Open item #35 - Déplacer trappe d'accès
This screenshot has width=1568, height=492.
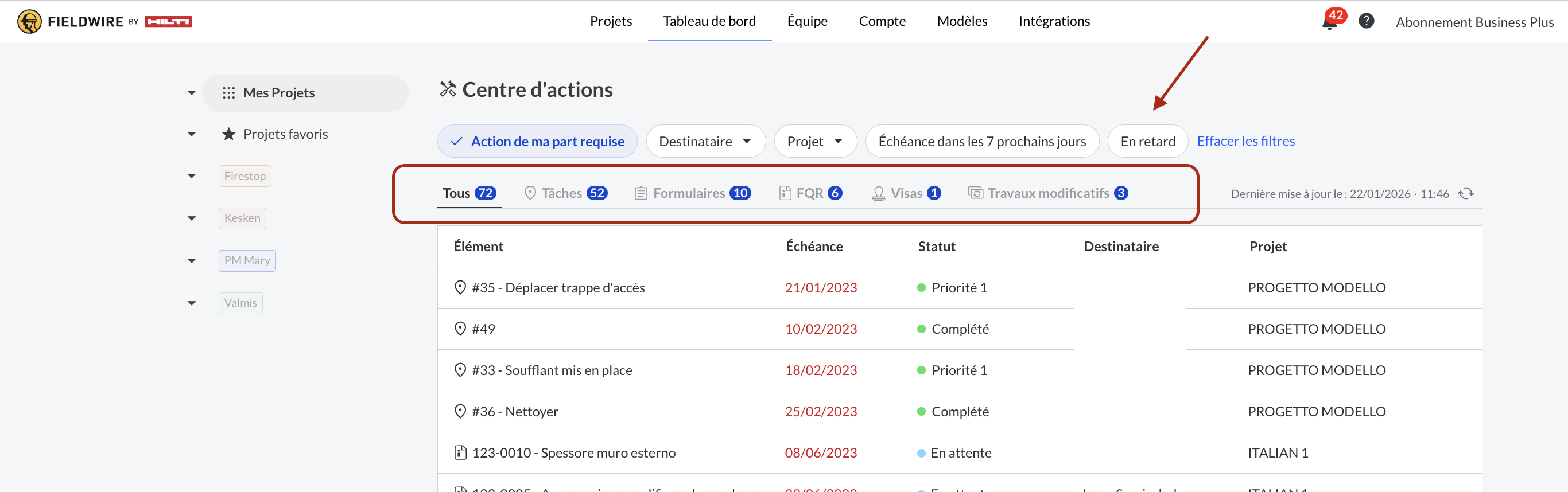(558, 288)
